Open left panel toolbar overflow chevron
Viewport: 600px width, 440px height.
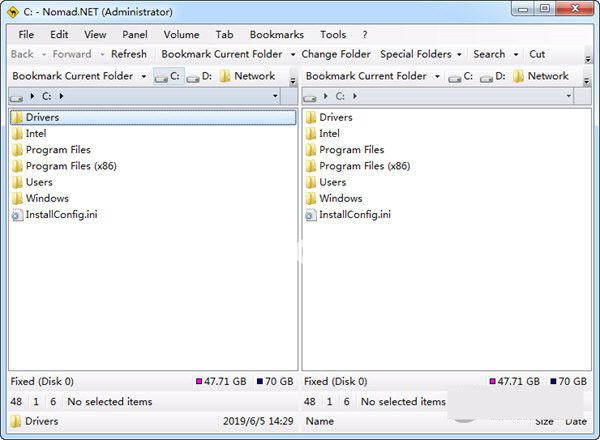tap(293, 81)
